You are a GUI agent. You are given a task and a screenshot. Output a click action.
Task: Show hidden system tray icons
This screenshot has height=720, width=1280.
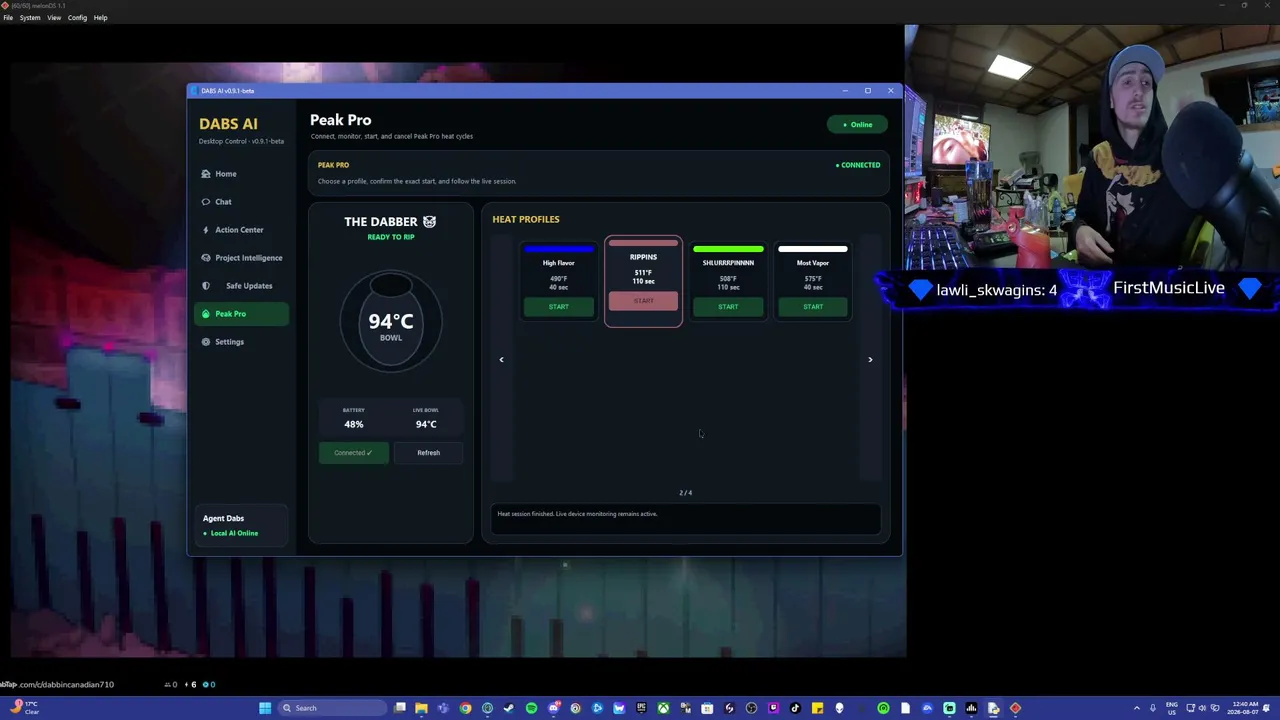pos(1136,708)
